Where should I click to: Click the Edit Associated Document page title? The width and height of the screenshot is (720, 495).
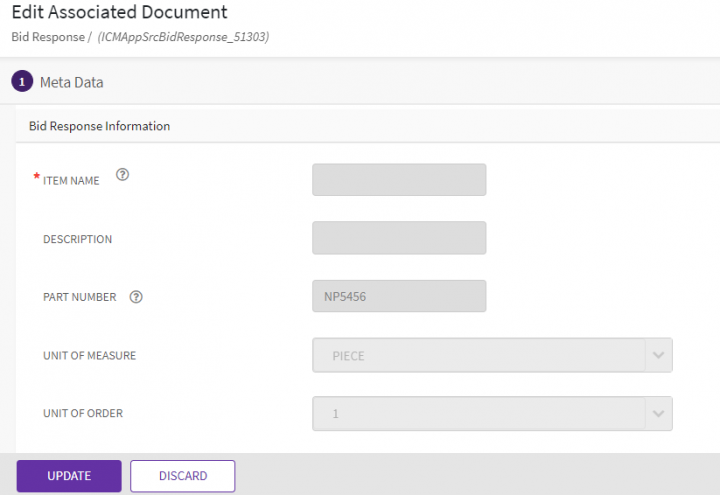tap(119, 13)
